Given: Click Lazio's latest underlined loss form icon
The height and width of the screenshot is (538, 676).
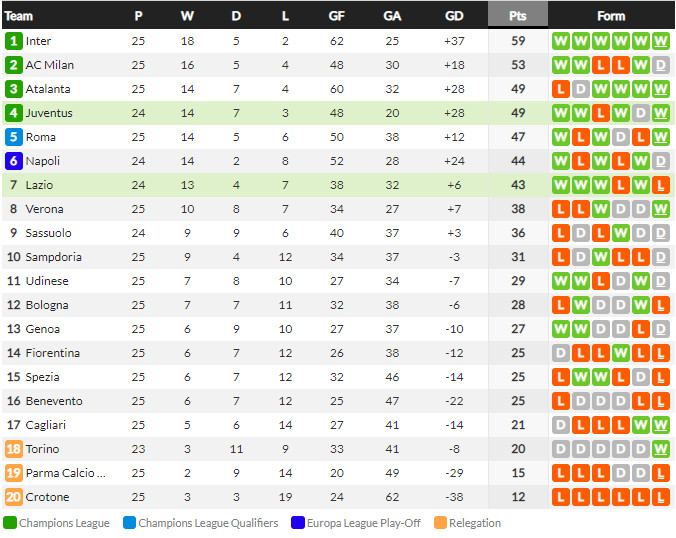Looking at the screenshot, I should [x=661, y=185].
